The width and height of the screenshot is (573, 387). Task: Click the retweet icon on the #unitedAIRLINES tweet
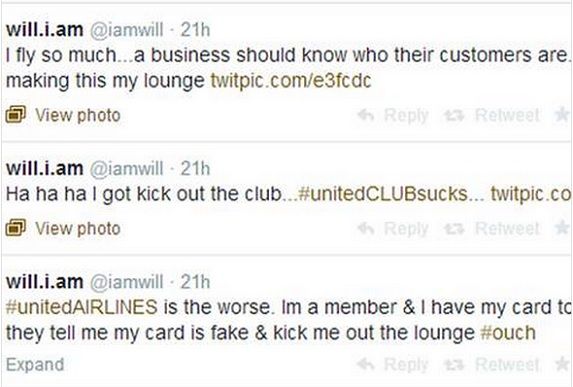(x=454, y=364)
